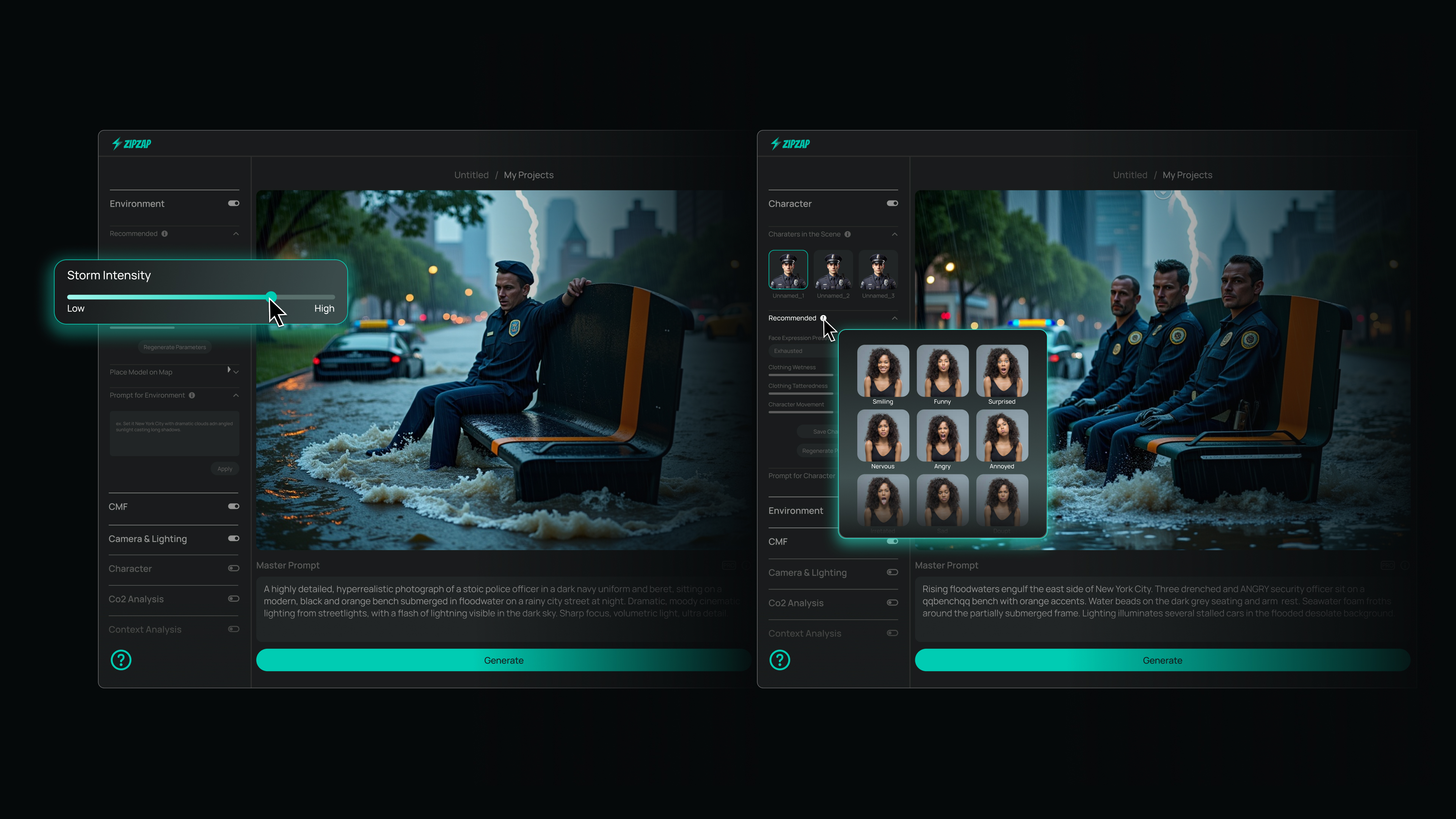
Task: Expand the Place Model on Map section
Action: [236, 372]
